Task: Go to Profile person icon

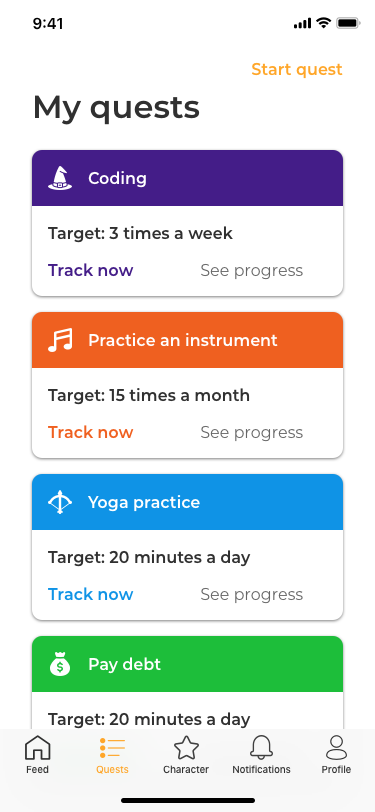Action: point(336,748)
